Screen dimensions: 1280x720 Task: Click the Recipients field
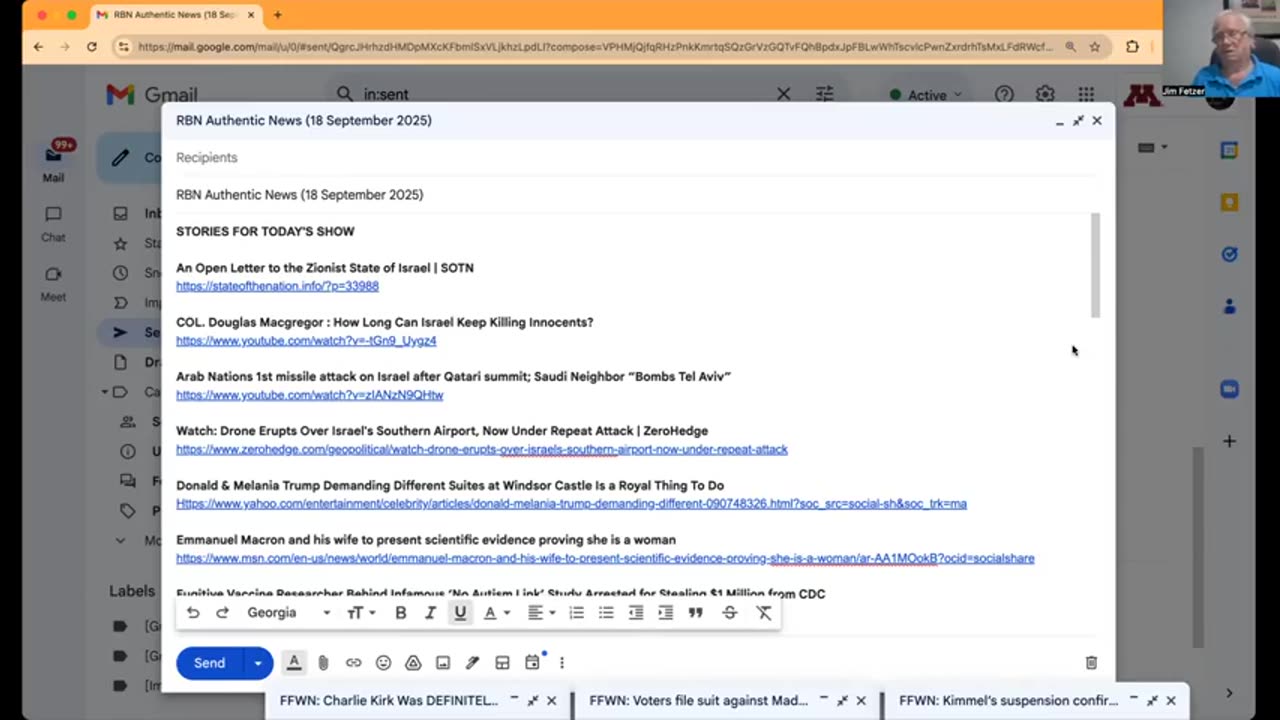(637, 158)
